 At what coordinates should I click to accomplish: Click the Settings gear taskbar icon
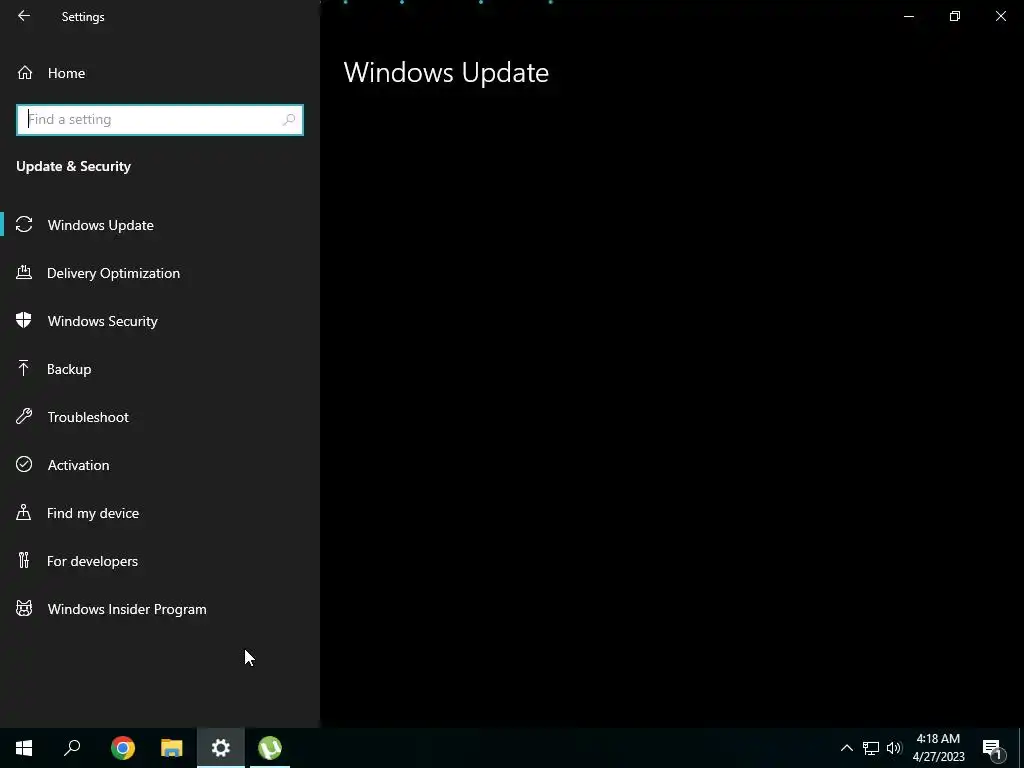point(221,748)
